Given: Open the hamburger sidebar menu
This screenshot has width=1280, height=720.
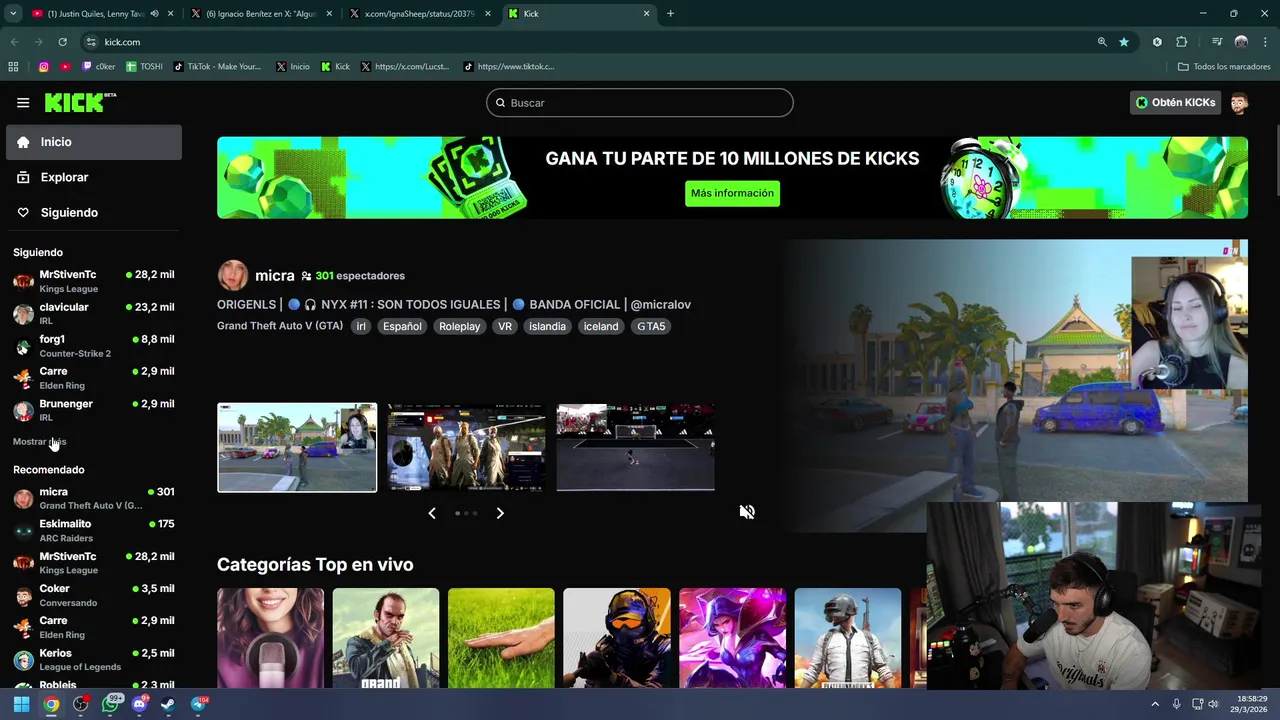Looking at the screenshot, I should [23, 103].
